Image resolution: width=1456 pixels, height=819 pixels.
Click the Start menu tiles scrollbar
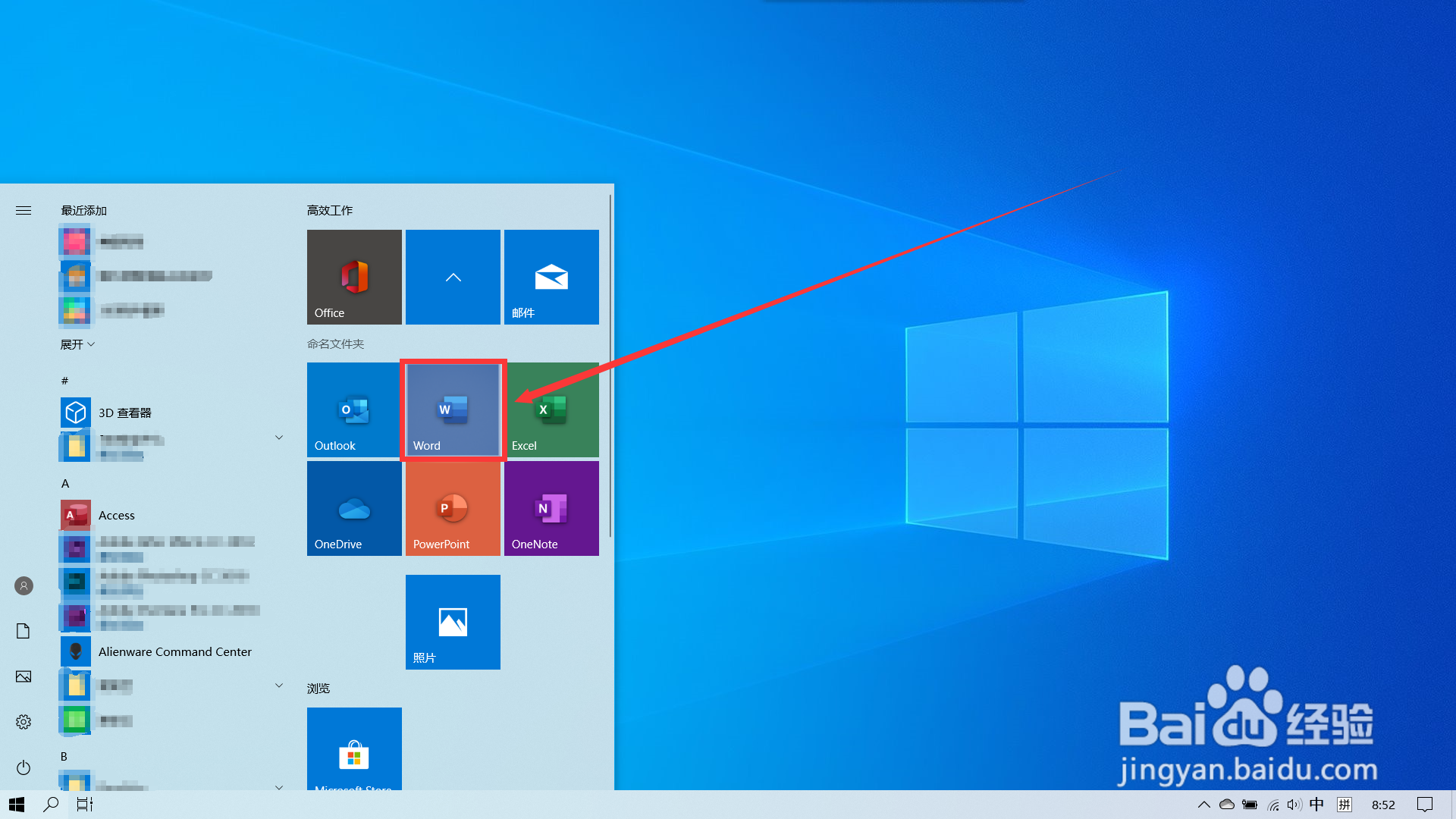pos(610,366)
